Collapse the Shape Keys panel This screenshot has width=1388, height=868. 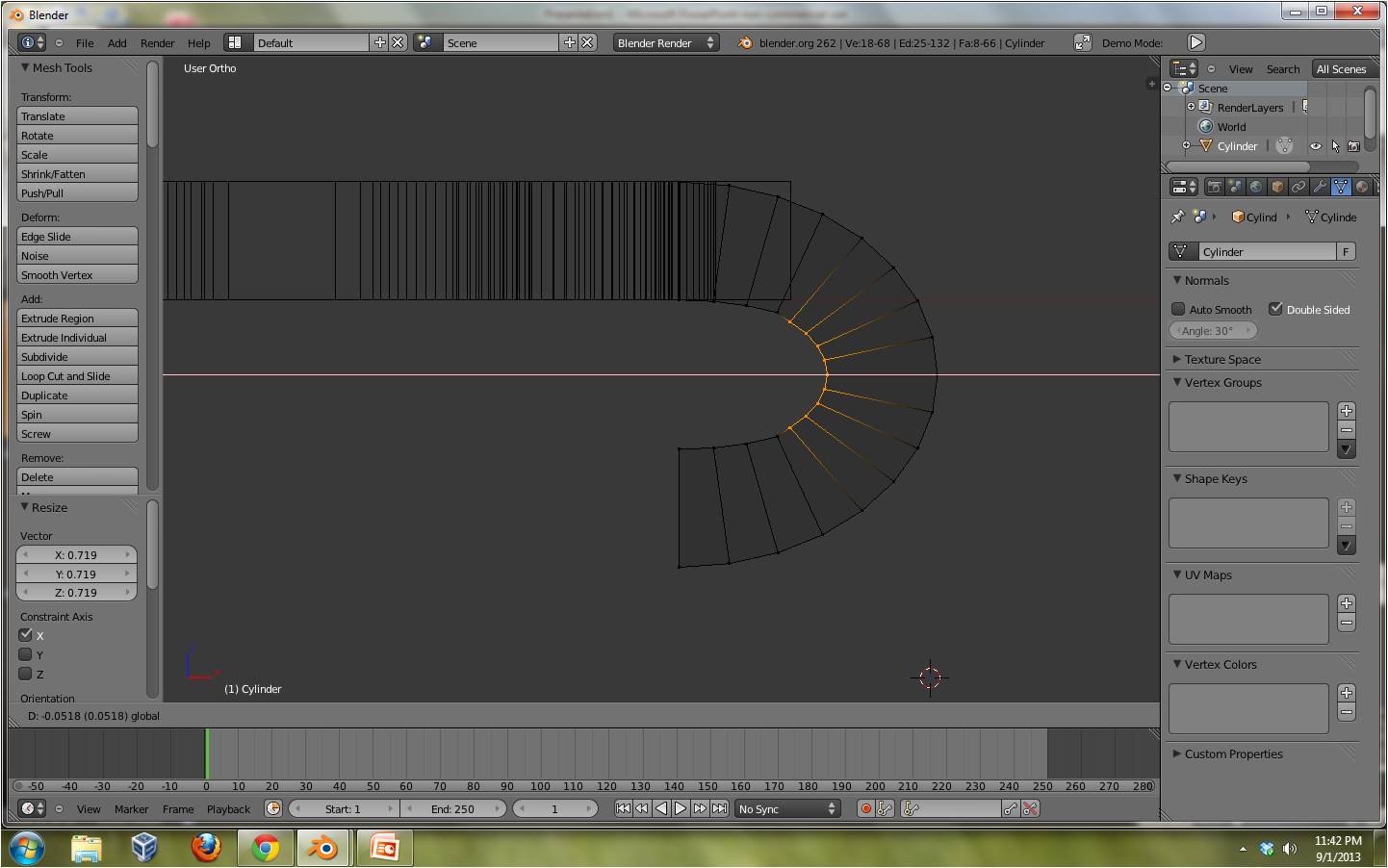tap(1177, 478)
